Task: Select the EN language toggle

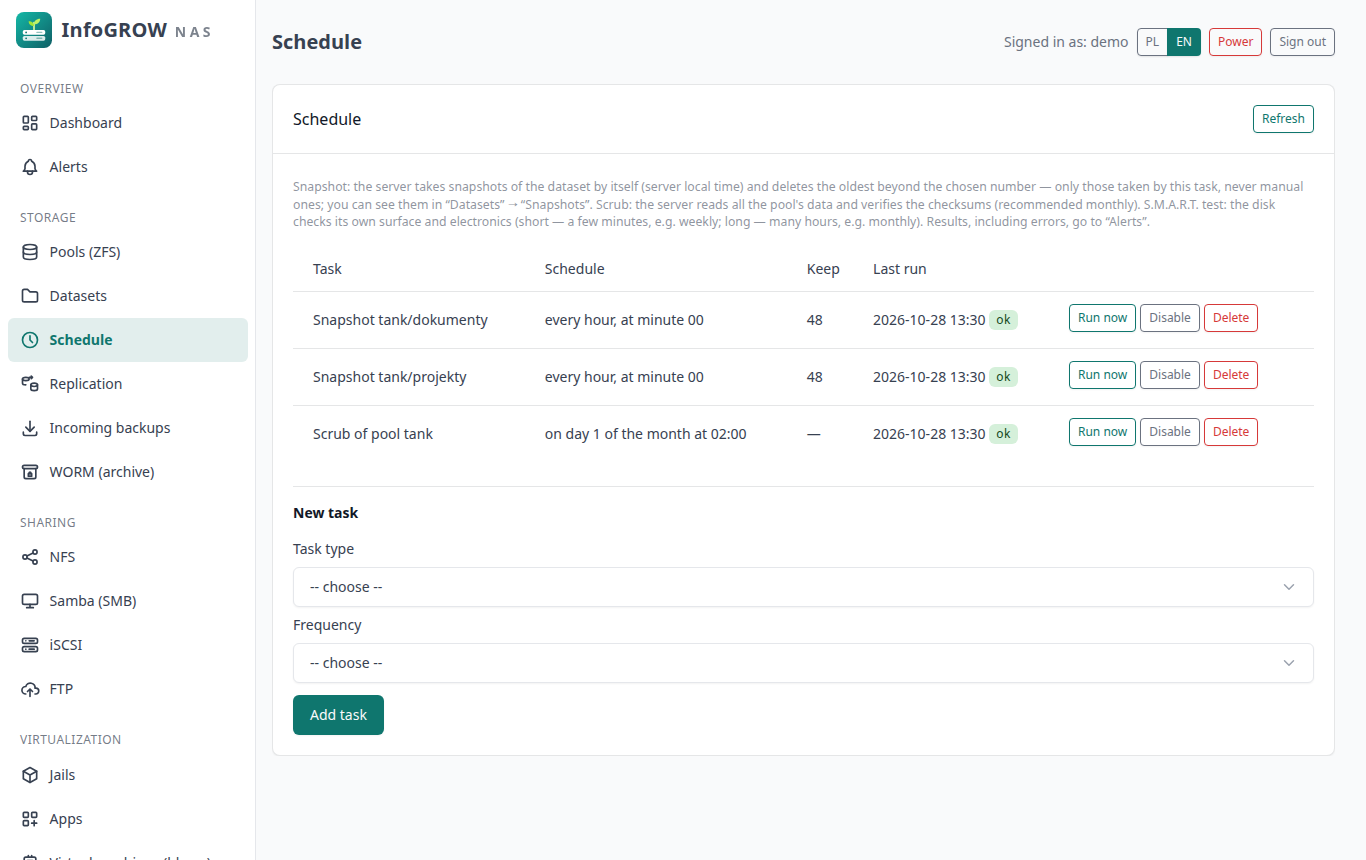Action: tap(1184, 42)
